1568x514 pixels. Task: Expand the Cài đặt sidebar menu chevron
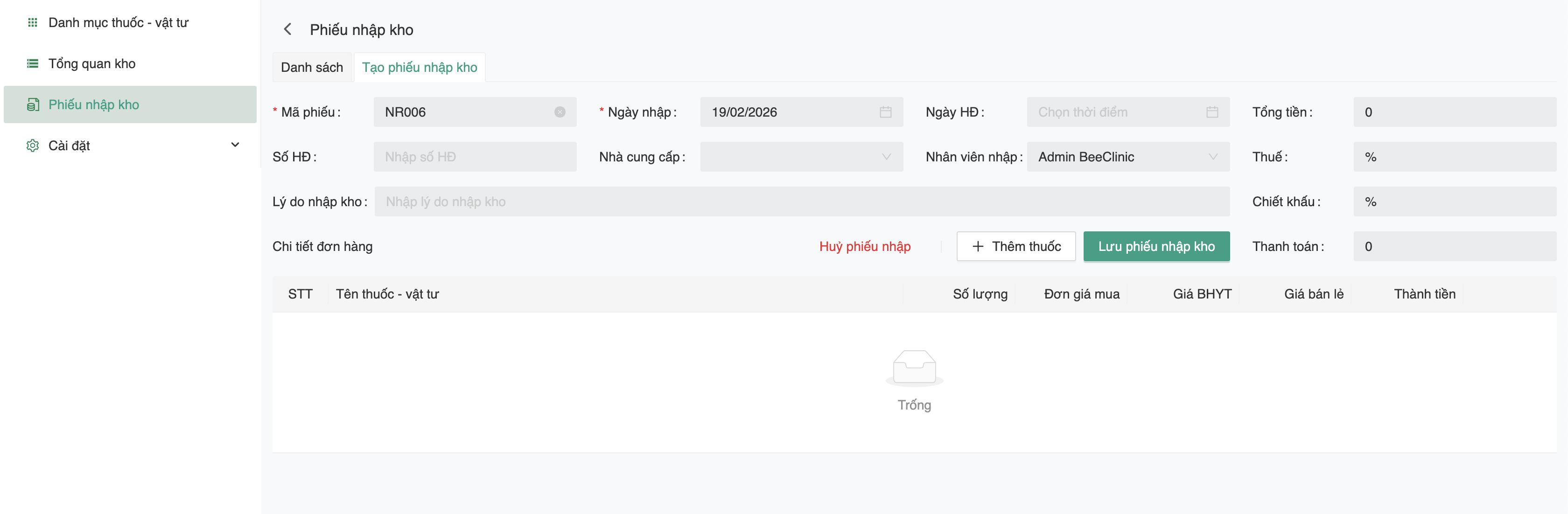click(235, 145)
